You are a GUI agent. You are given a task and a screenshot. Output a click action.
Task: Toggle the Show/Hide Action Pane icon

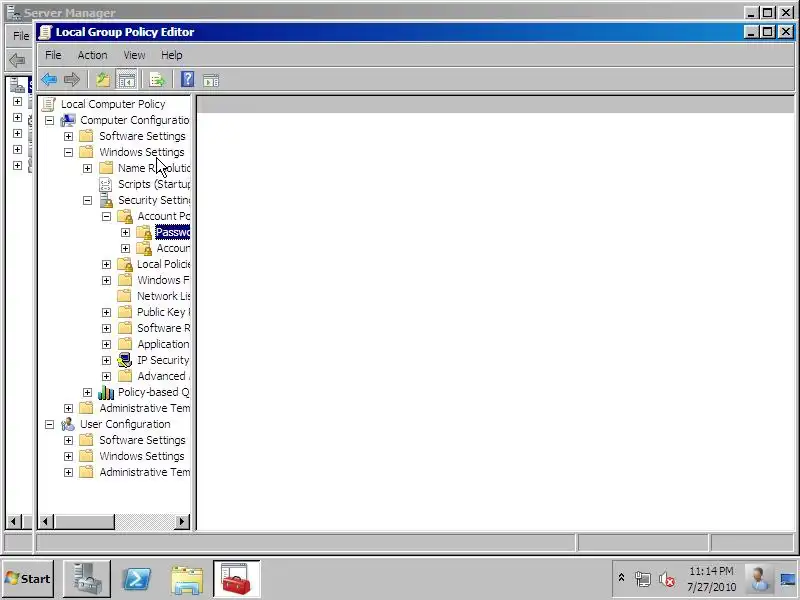(x=211, y=80)
